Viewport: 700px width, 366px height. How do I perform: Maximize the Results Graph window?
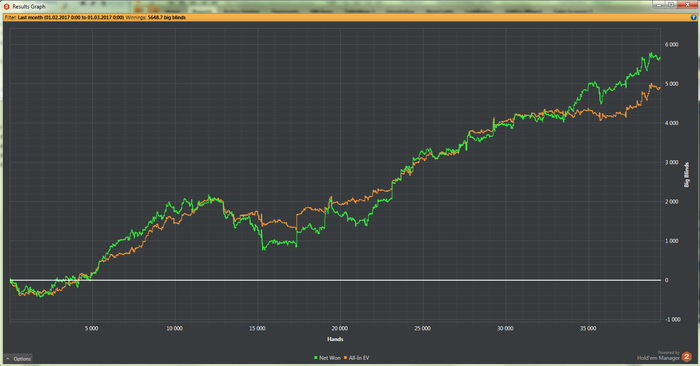tap(671, 4)
